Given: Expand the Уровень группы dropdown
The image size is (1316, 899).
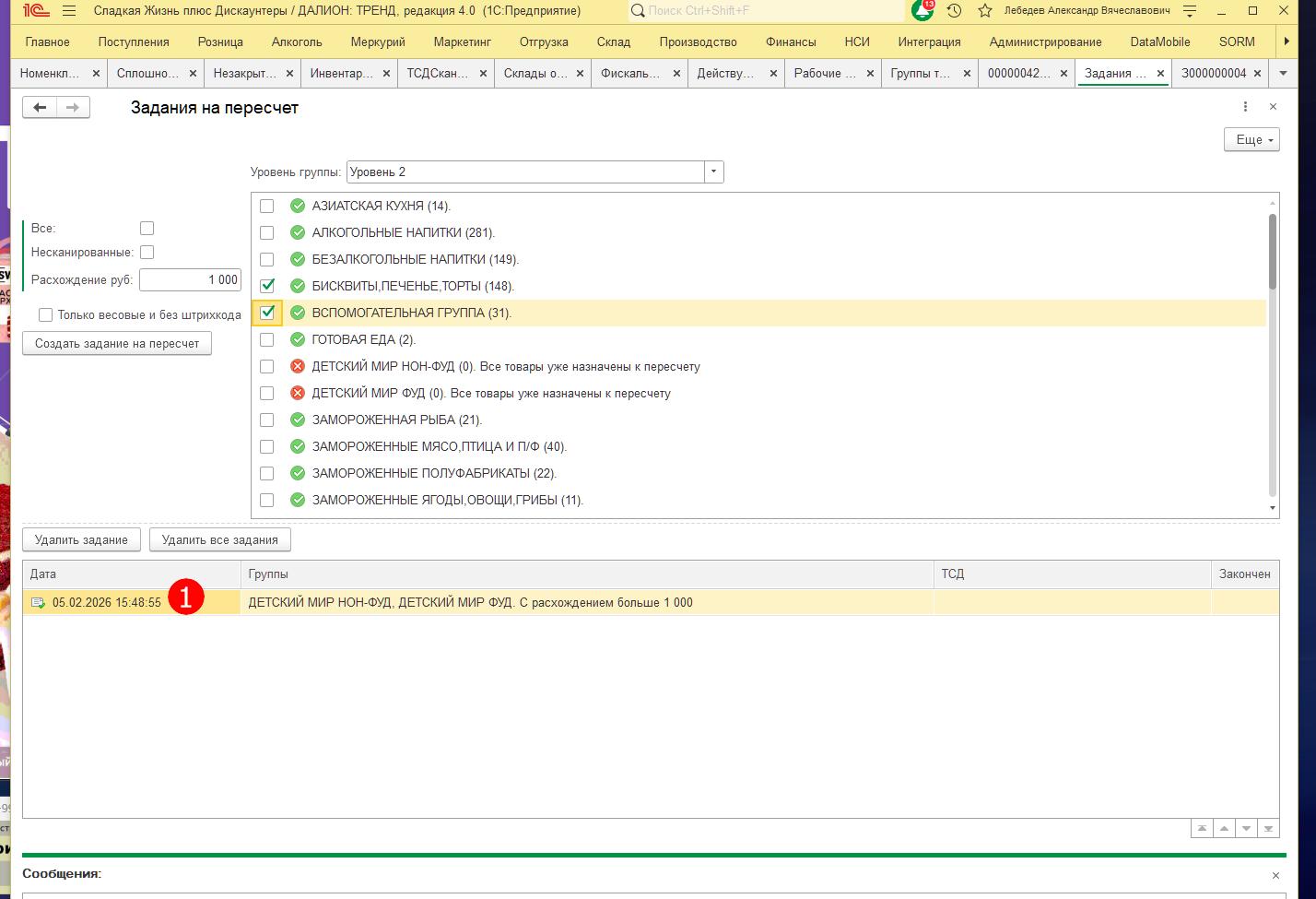Looking at the screenshot, I should coord(713,172).
